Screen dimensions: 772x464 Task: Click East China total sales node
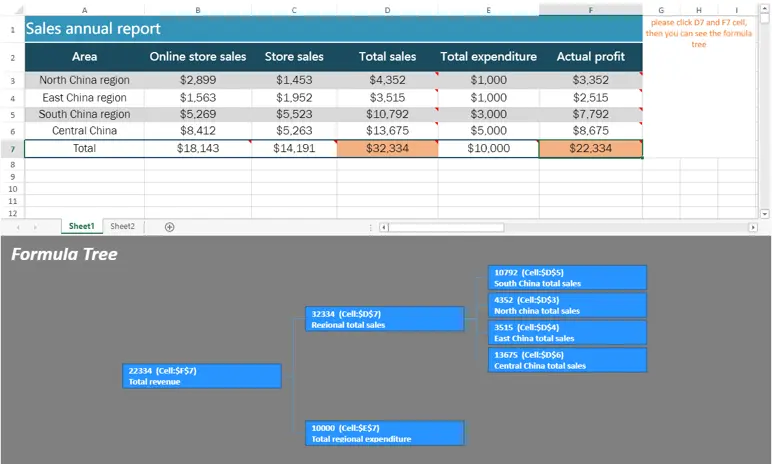click(x=567, y=333)
